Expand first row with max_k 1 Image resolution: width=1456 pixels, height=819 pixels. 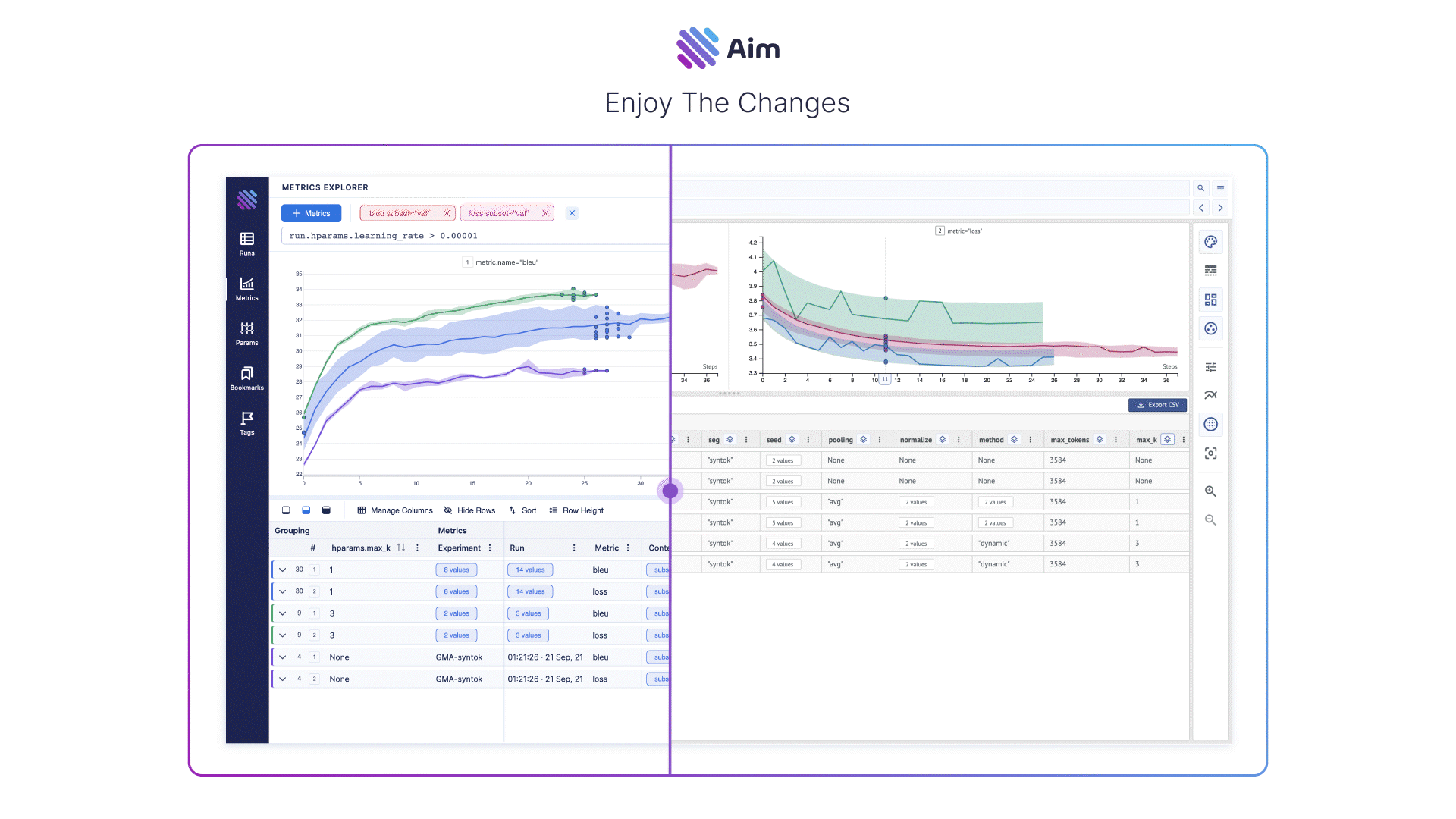[282, 570]
